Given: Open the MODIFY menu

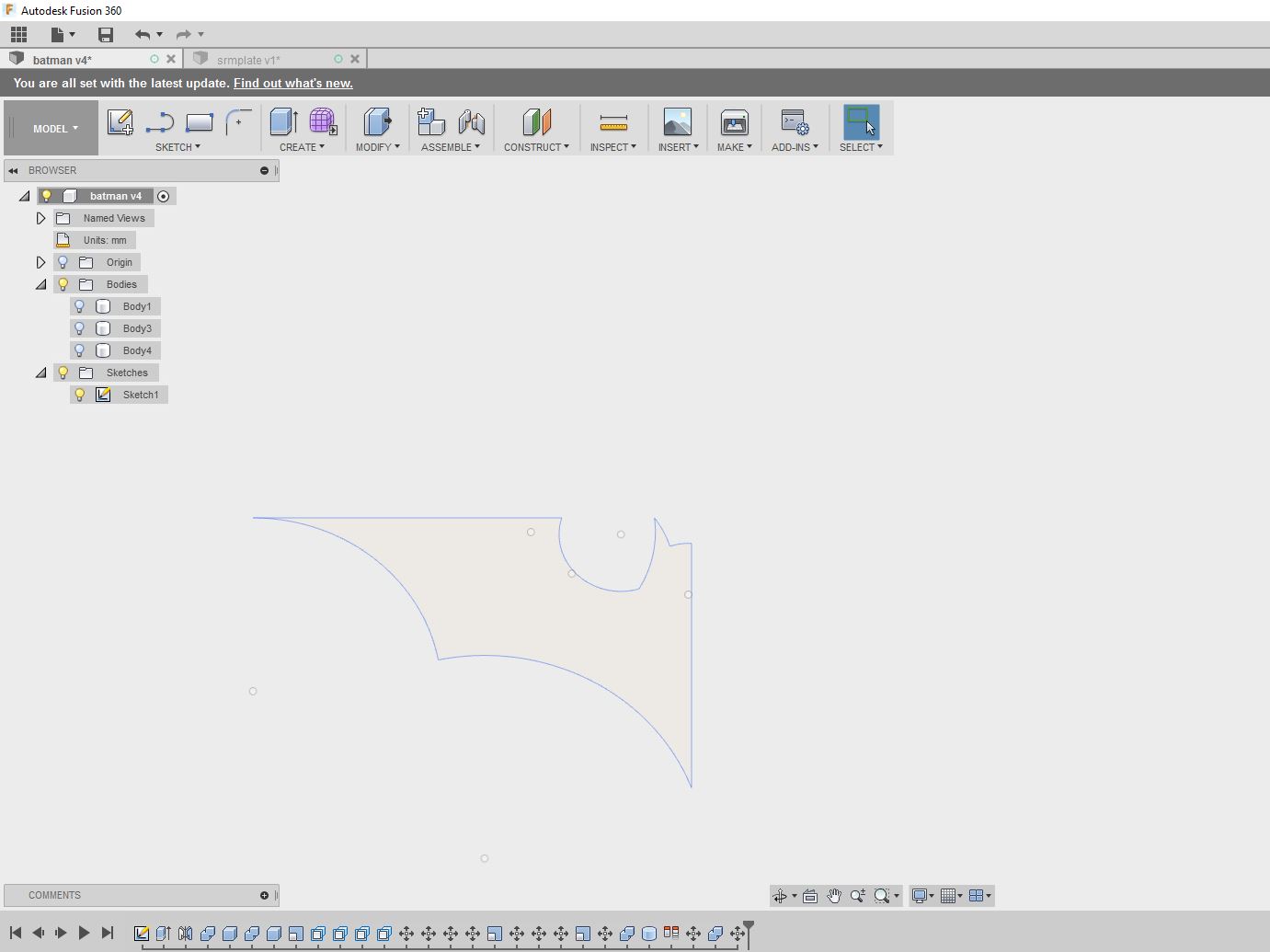Looking at the screenshot, I should pos(377,147).
